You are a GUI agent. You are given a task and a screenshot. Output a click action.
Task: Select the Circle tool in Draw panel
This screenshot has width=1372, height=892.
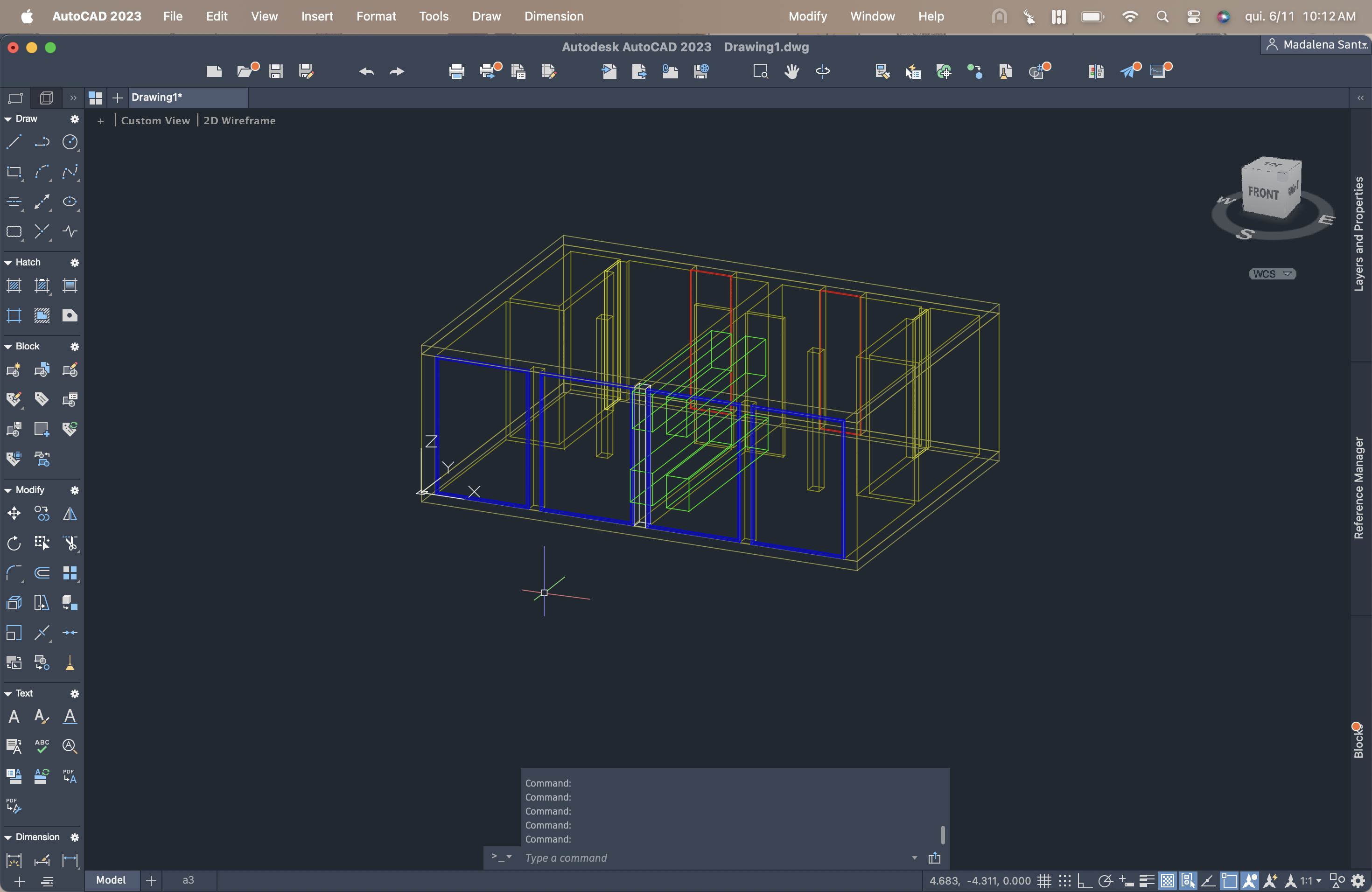(x=70, y=142)
